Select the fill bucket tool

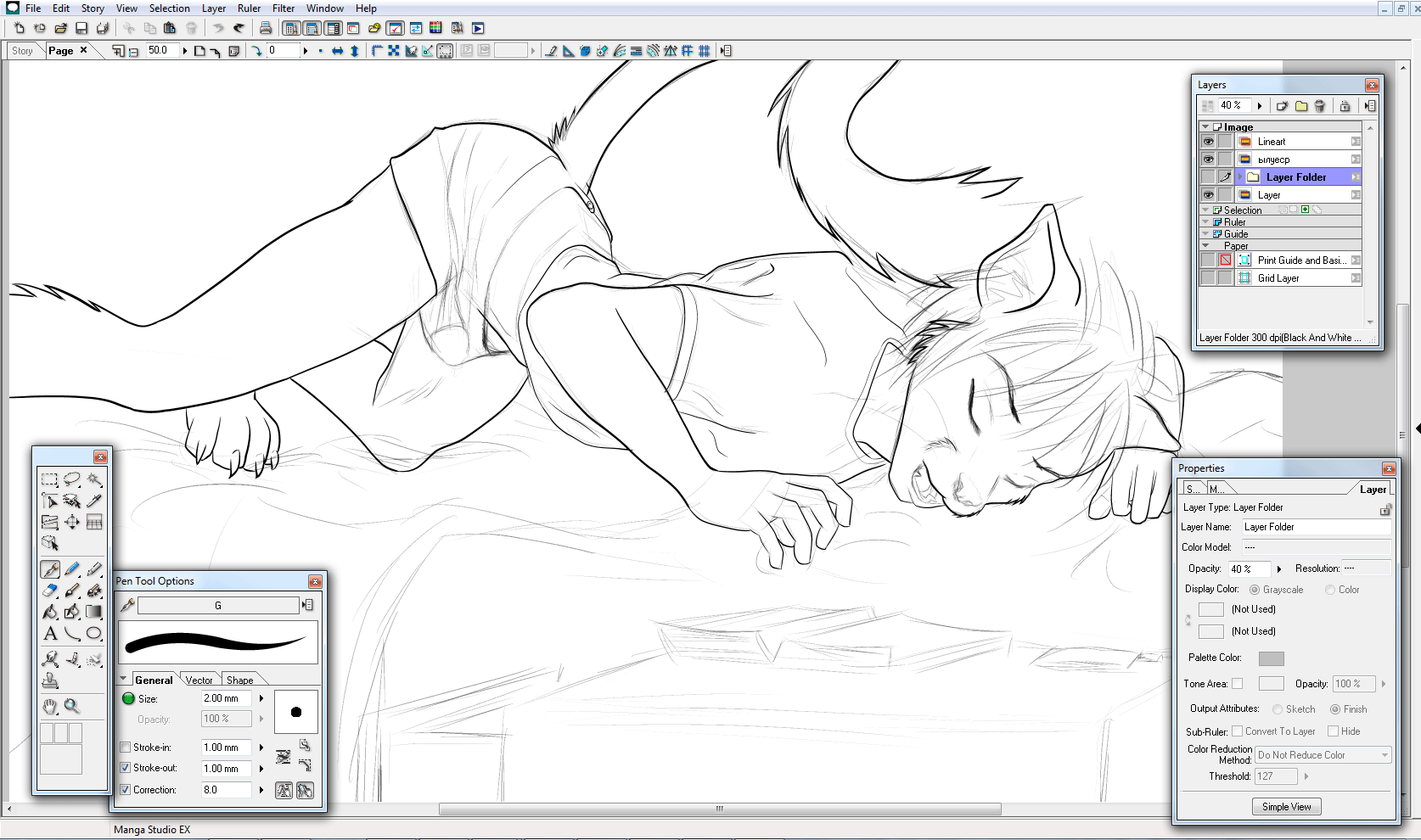(50, 612)
